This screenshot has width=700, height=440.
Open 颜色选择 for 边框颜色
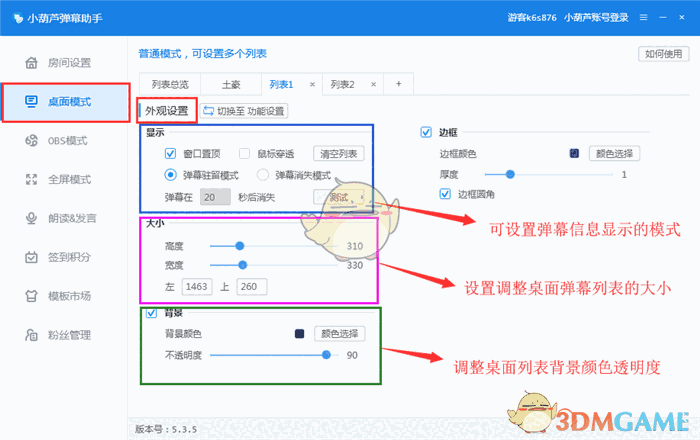tap(614, 154)
